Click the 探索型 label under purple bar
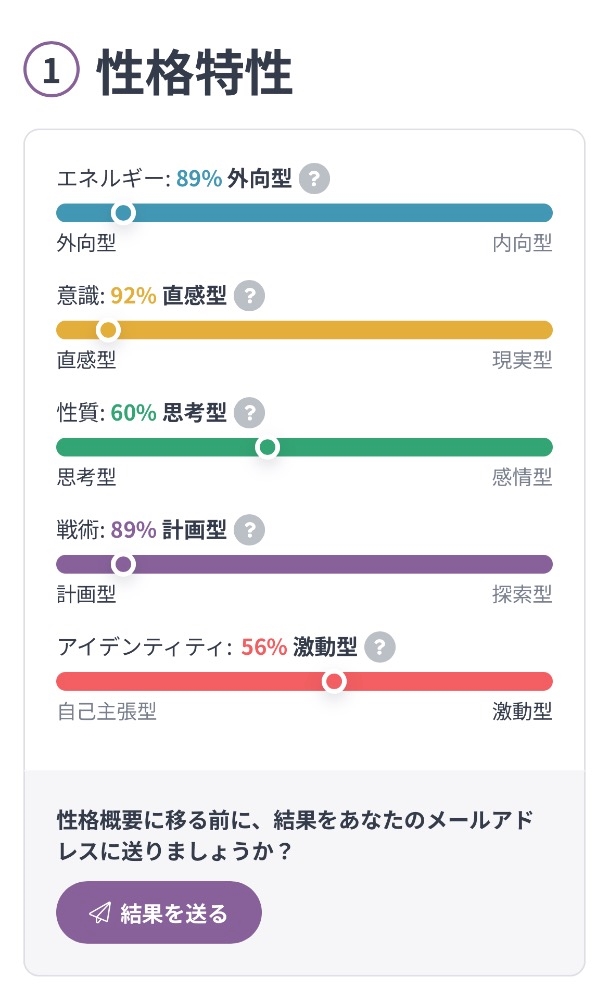Image resolution: width=608 pixels, height=1000 pixels. [x=522, y=595]
